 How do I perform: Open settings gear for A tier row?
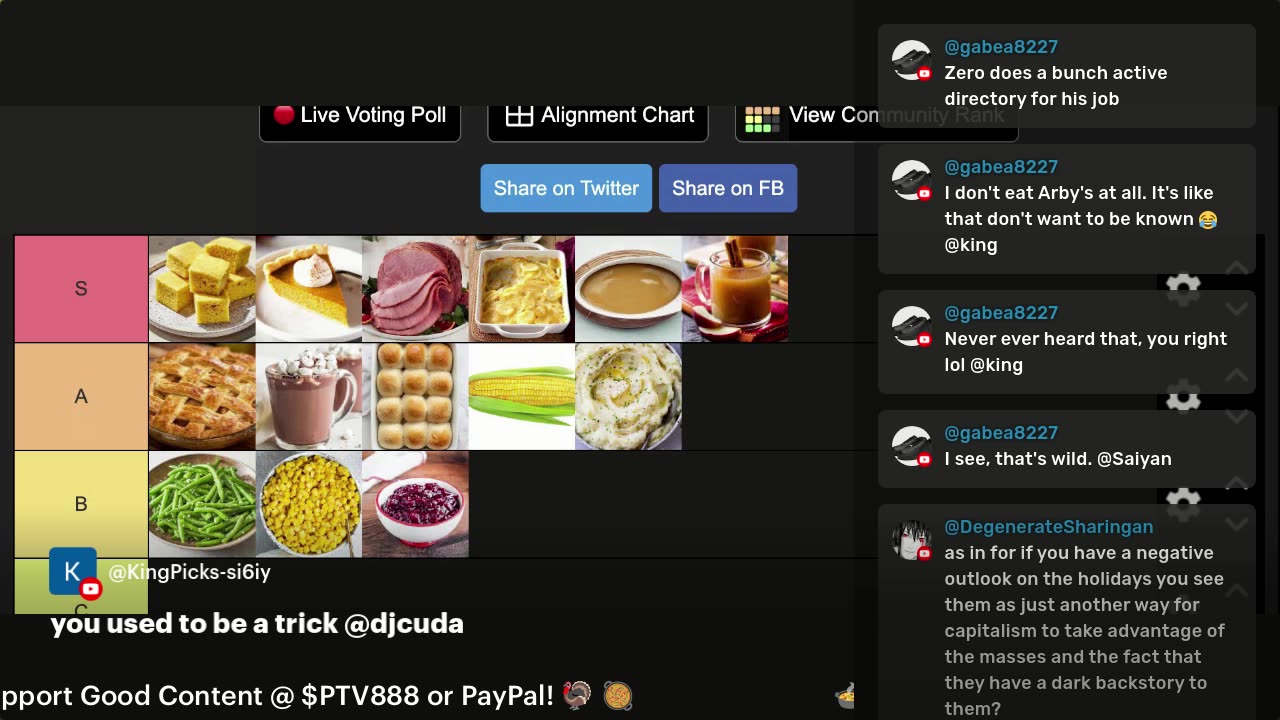(x=1183, y=397)
